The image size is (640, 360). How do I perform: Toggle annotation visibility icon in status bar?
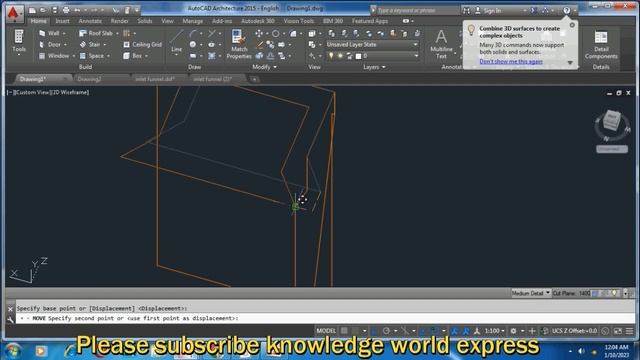(454, 331)
